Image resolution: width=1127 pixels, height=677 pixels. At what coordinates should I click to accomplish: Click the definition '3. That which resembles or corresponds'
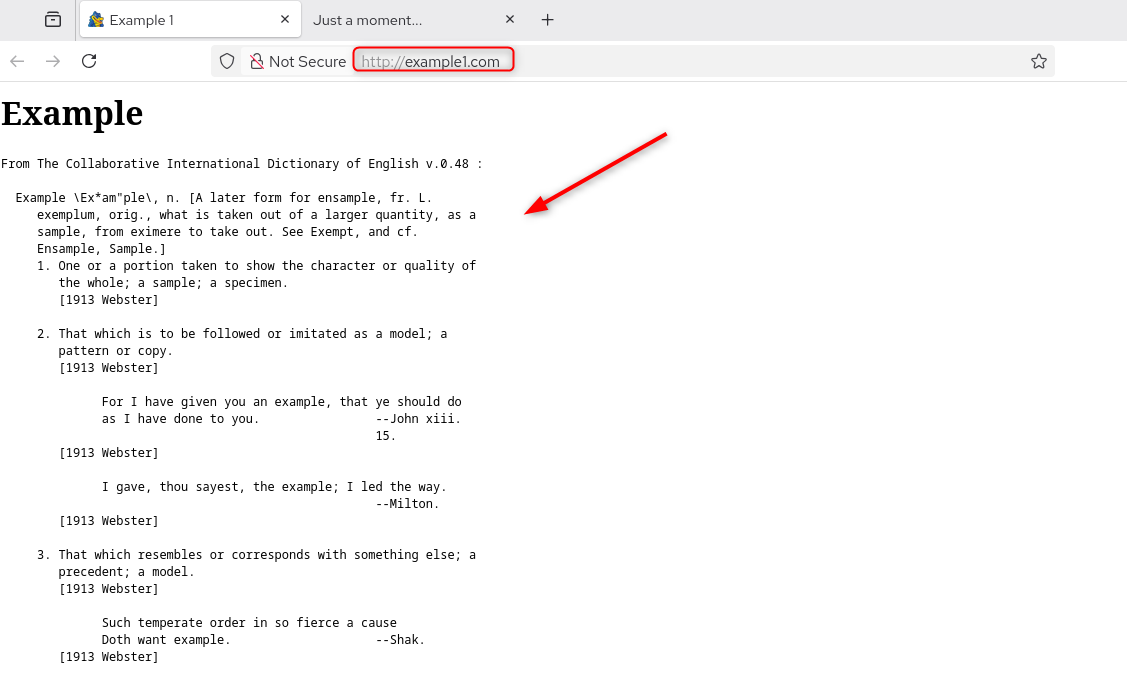(257, 555)
